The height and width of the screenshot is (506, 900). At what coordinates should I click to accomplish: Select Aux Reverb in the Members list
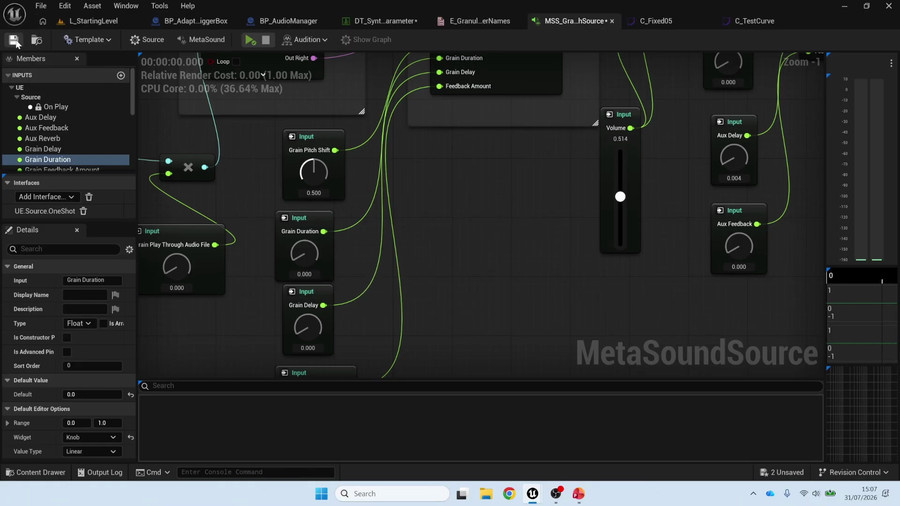42,138
